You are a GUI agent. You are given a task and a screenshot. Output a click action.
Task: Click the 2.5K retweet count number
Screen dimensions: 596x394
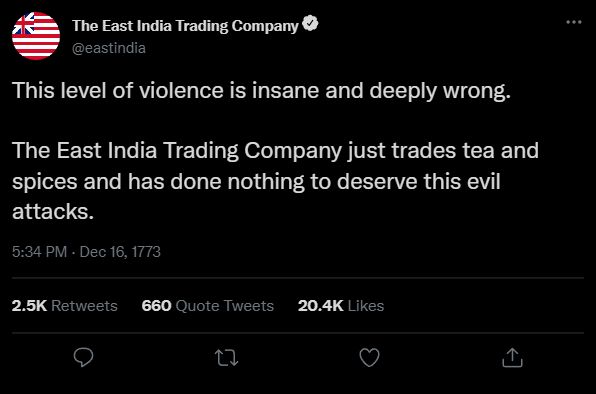coord(29,305)
